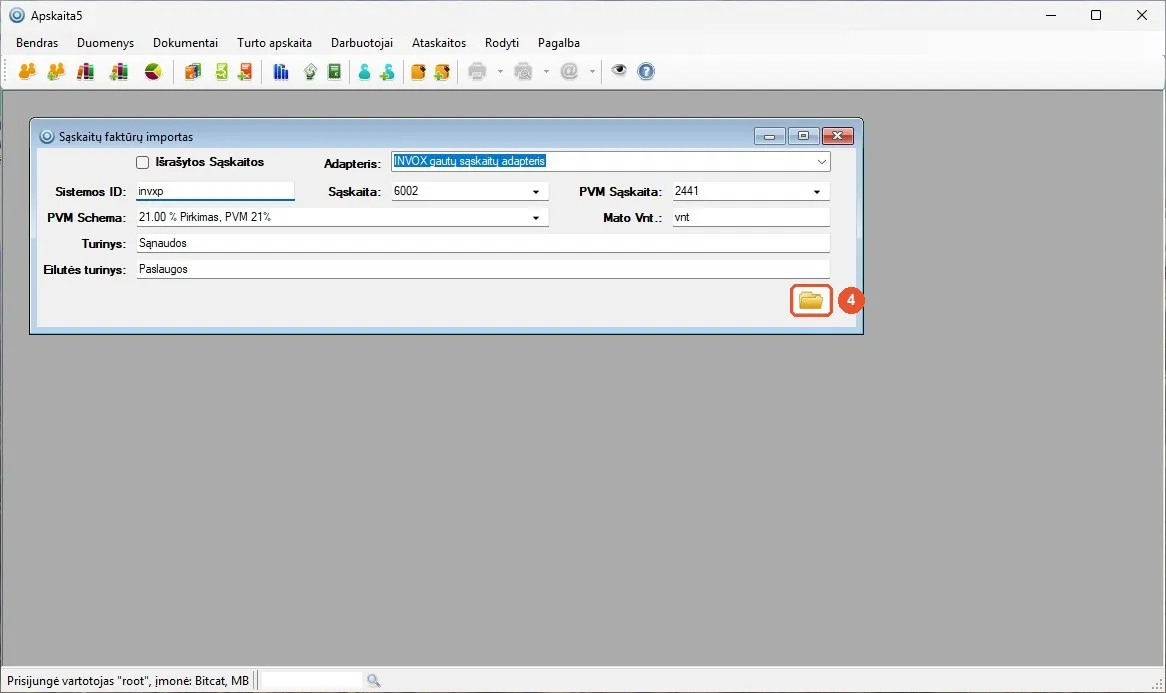Click the green document toolbar icon
Viewport: 1166px width, 693px height.
(221, 71)
